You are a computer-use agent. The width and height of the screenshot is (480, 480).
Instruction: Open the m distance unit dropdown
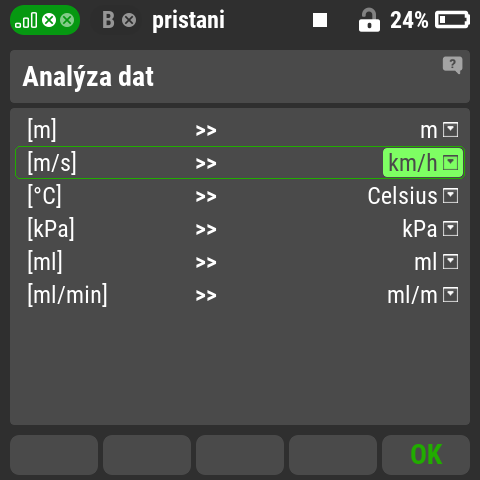(x=439, y=130)
